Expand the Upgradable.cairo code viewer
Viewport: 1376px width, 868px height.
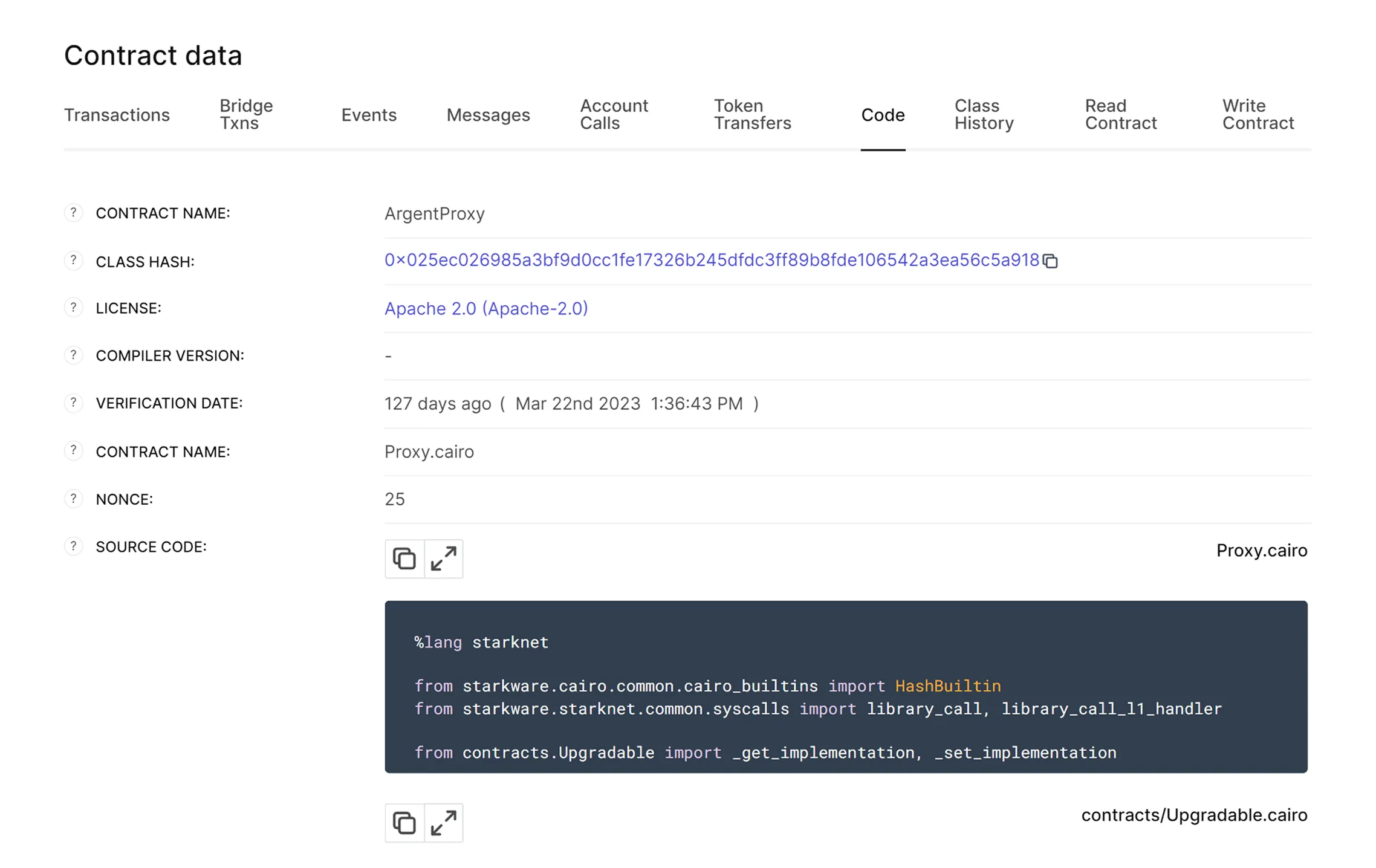pos(444,823)
